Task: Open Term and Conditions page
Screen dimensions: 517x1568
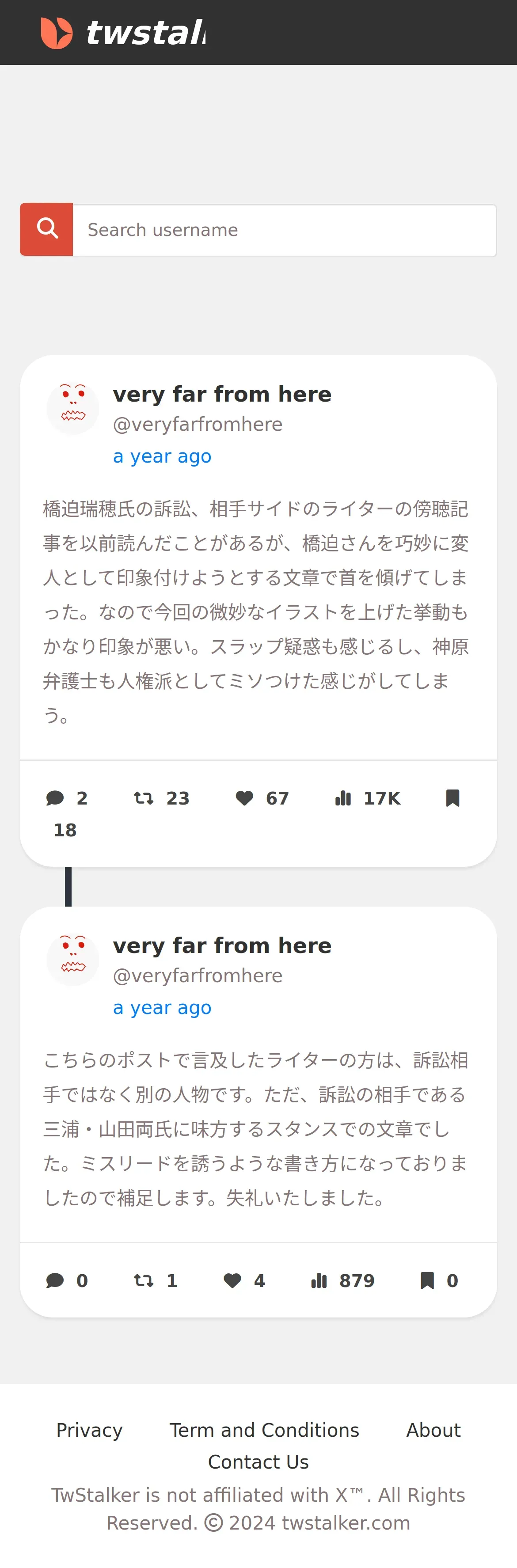Action: point(264,1430)
